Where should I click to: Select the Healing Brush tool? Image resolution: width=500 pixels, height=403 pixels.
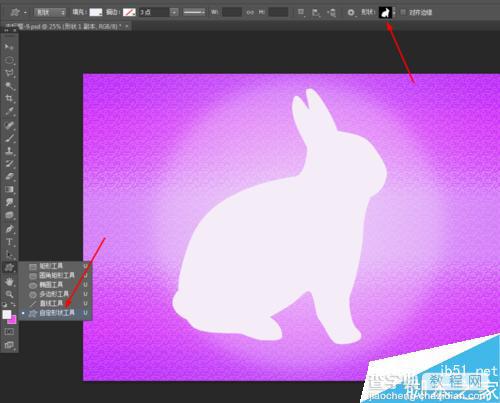pyautogui.click(x=9, y=125)
